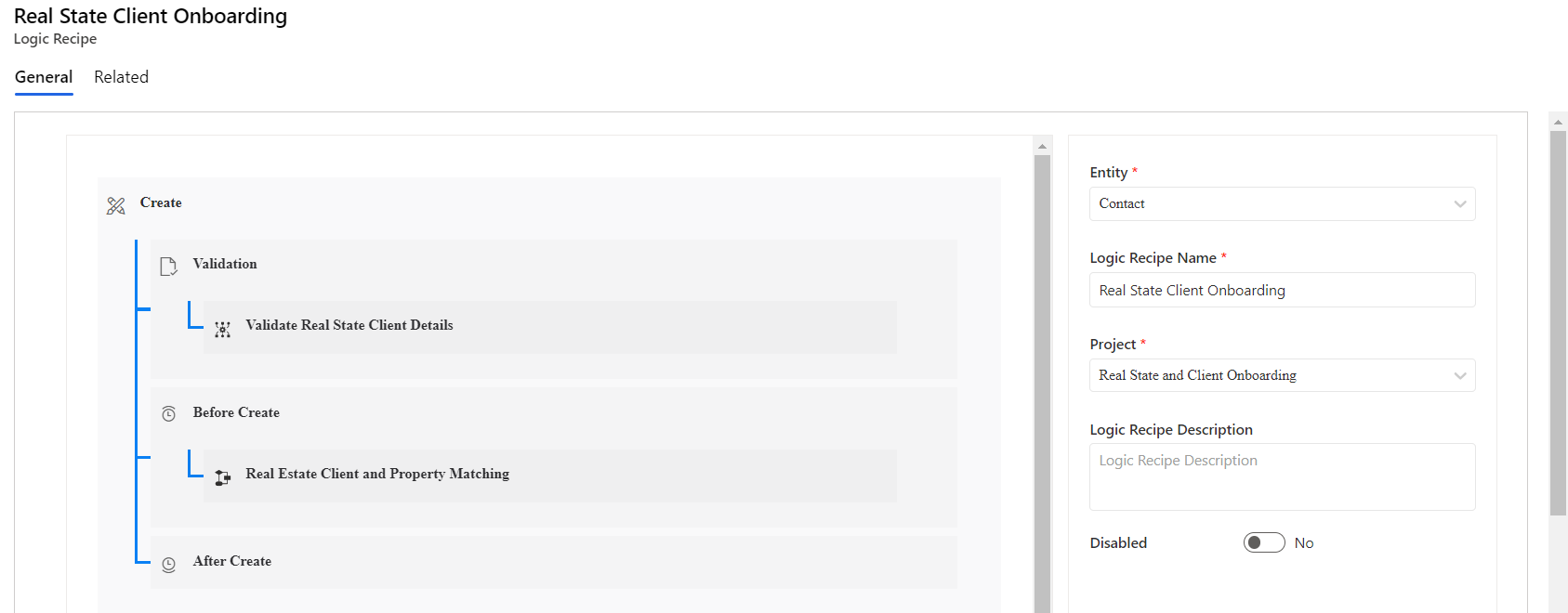Open Validate Real State Client Details step

coord(349,326)
